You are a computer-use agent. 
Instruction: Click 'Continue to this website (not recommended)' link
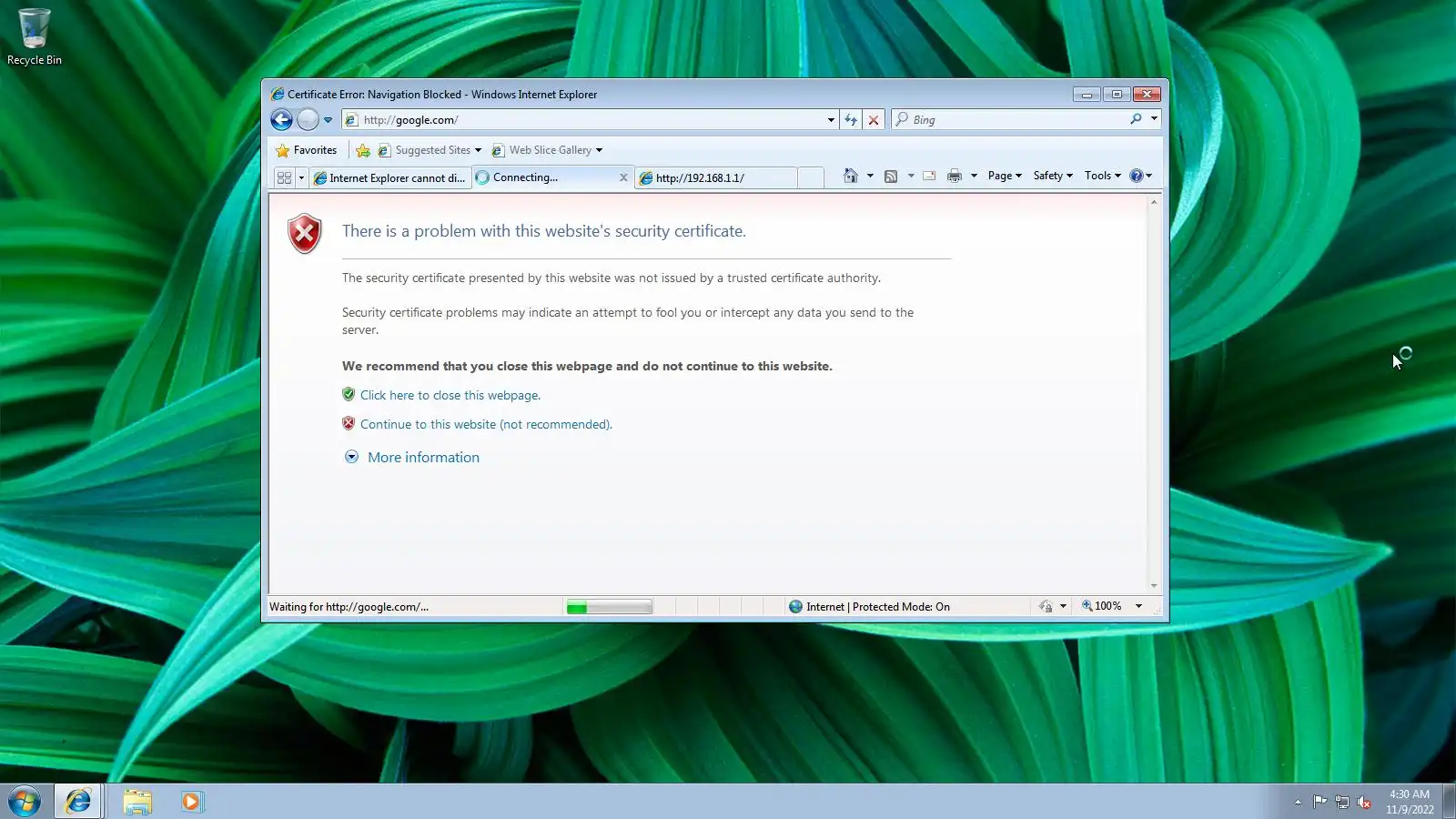486,424
